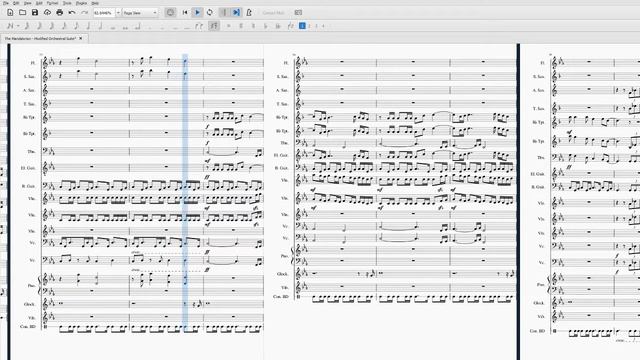Select voice 1
Screen dimensions: 640x360
click(x=302, y=26)
